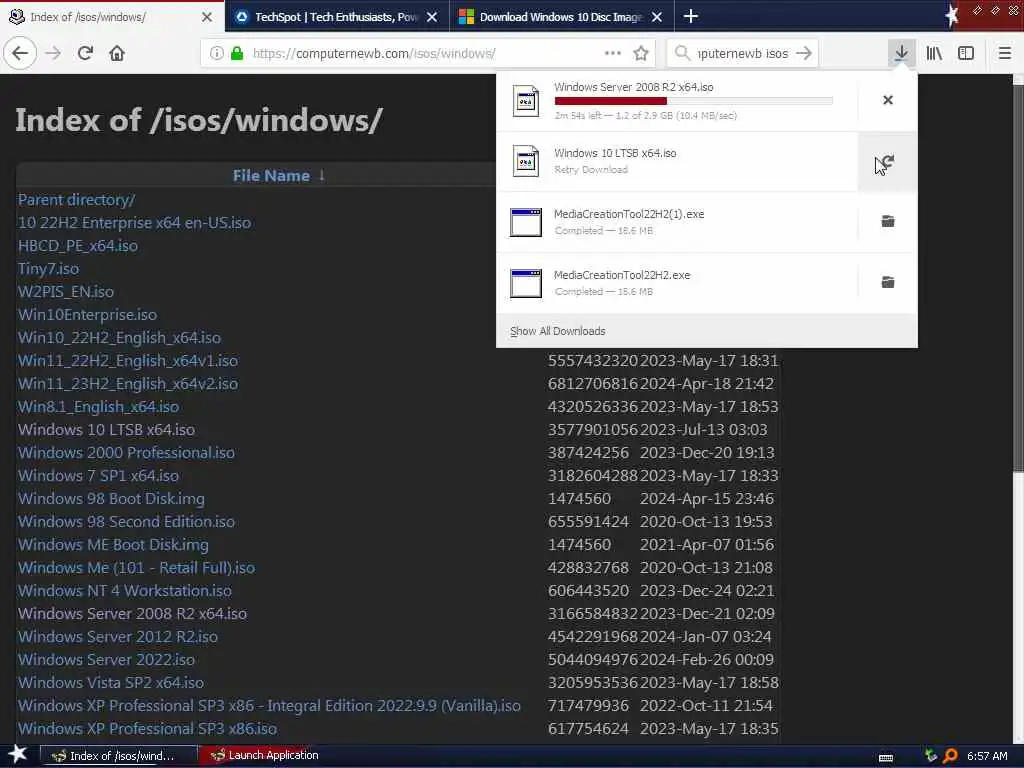Open the Parent directory/ link
Screen dimensions: 1024x768
(x=76, y=200)
